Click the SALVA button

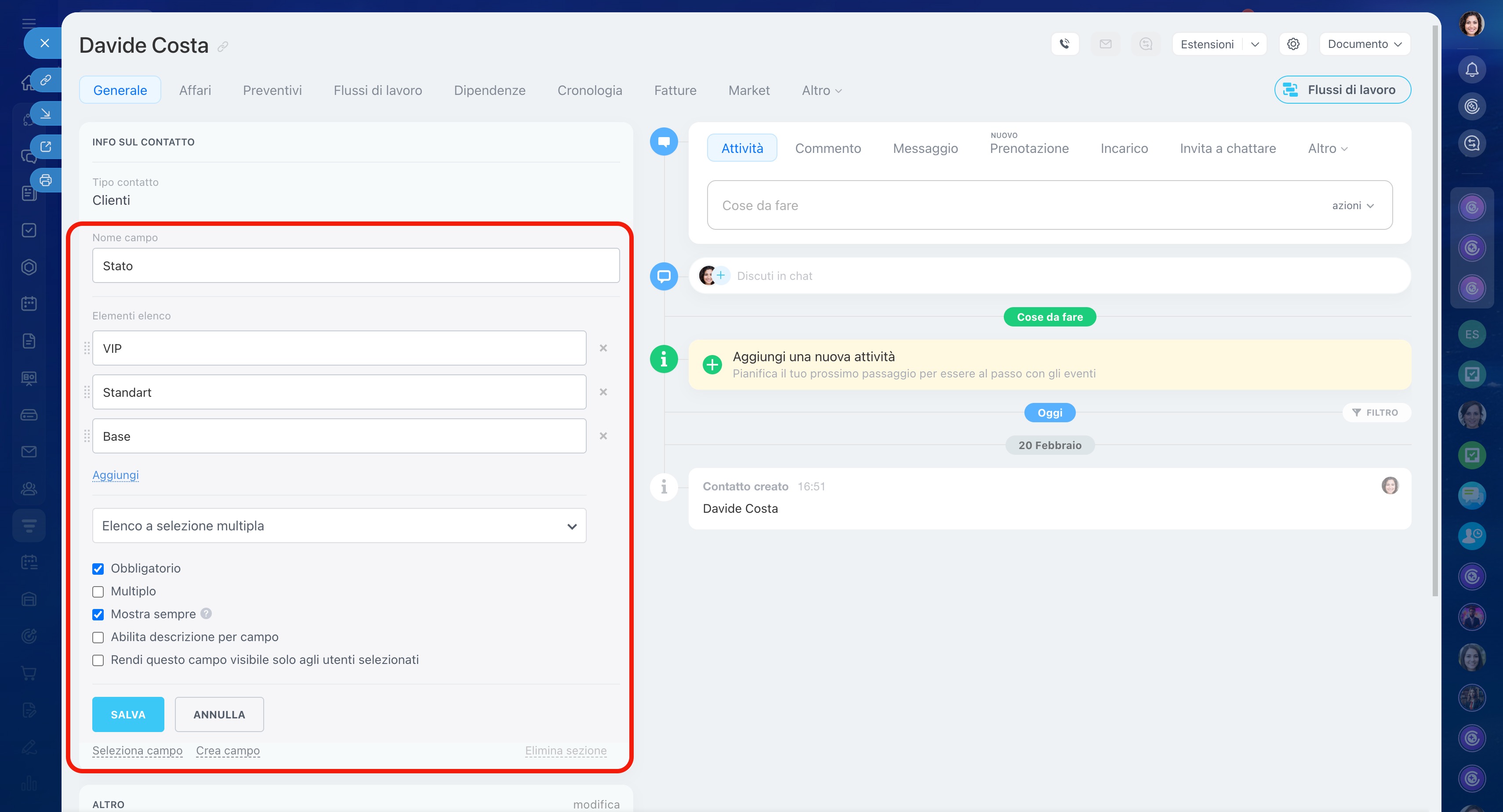tap(128, 714)
